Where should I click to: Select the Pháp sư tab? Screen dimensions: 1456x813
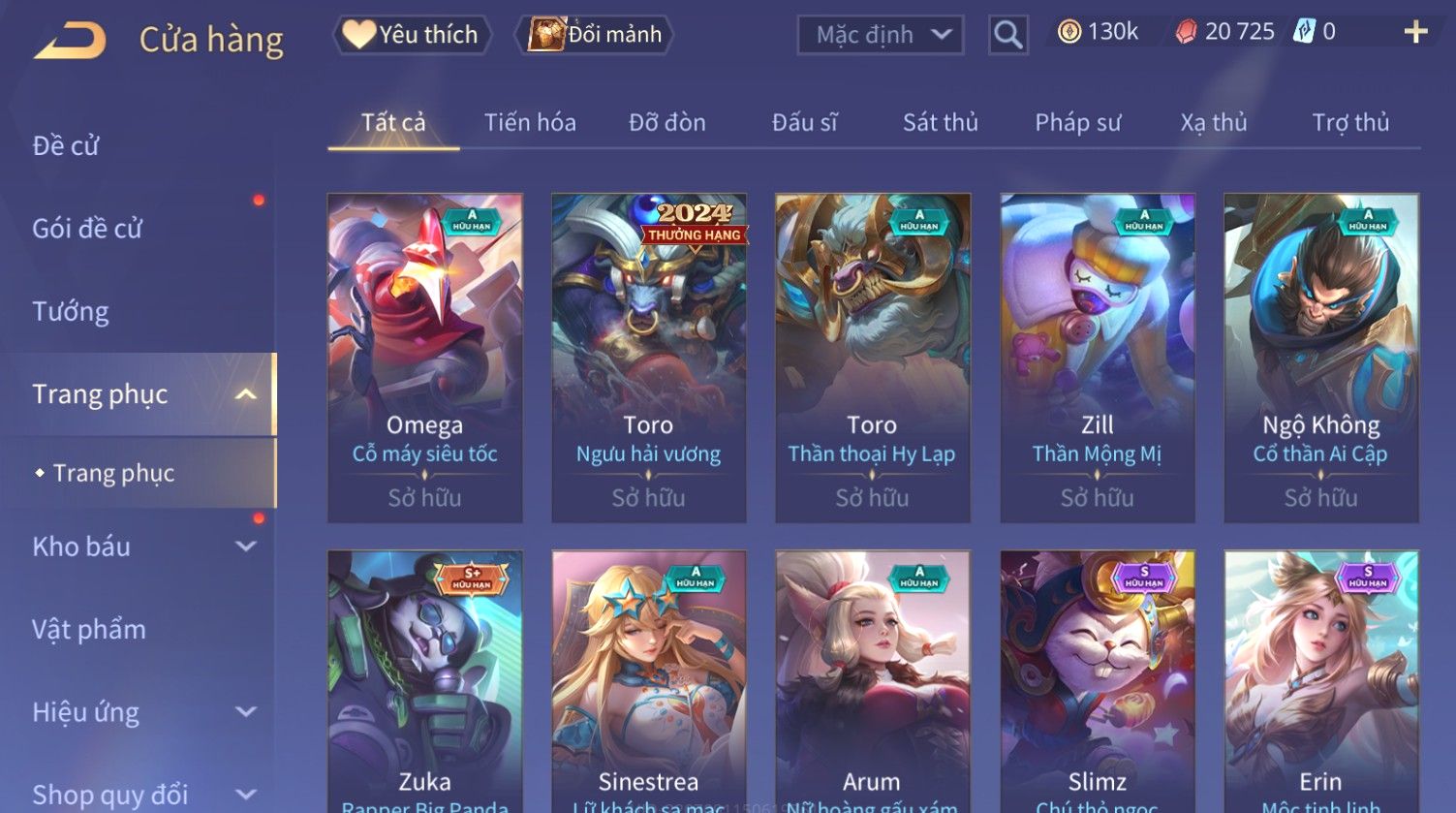[x=1077, y=123]
